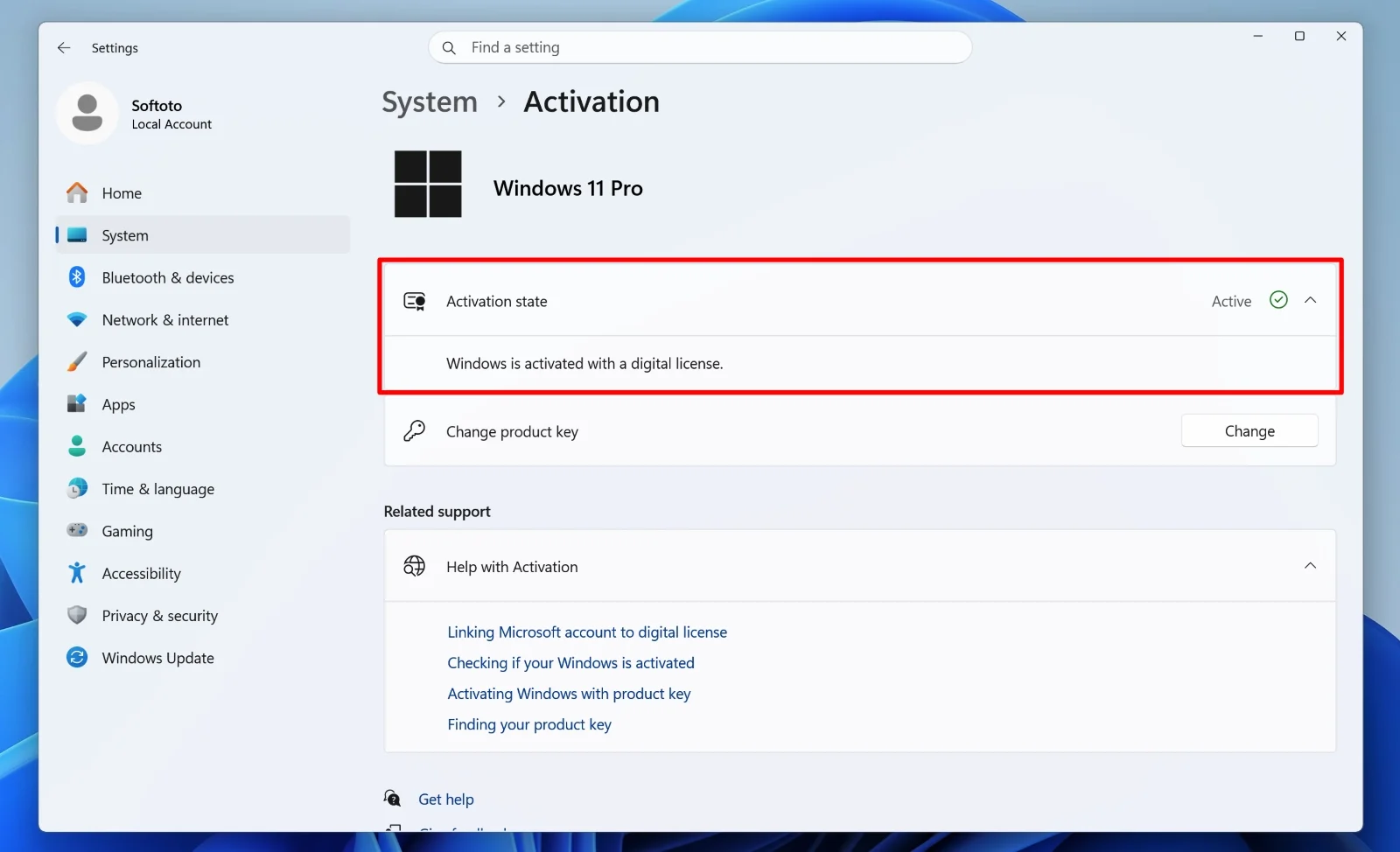Click the Apps icon in sidebar
The width and height of the screenshot is (1400, 852).
(77, 404)
